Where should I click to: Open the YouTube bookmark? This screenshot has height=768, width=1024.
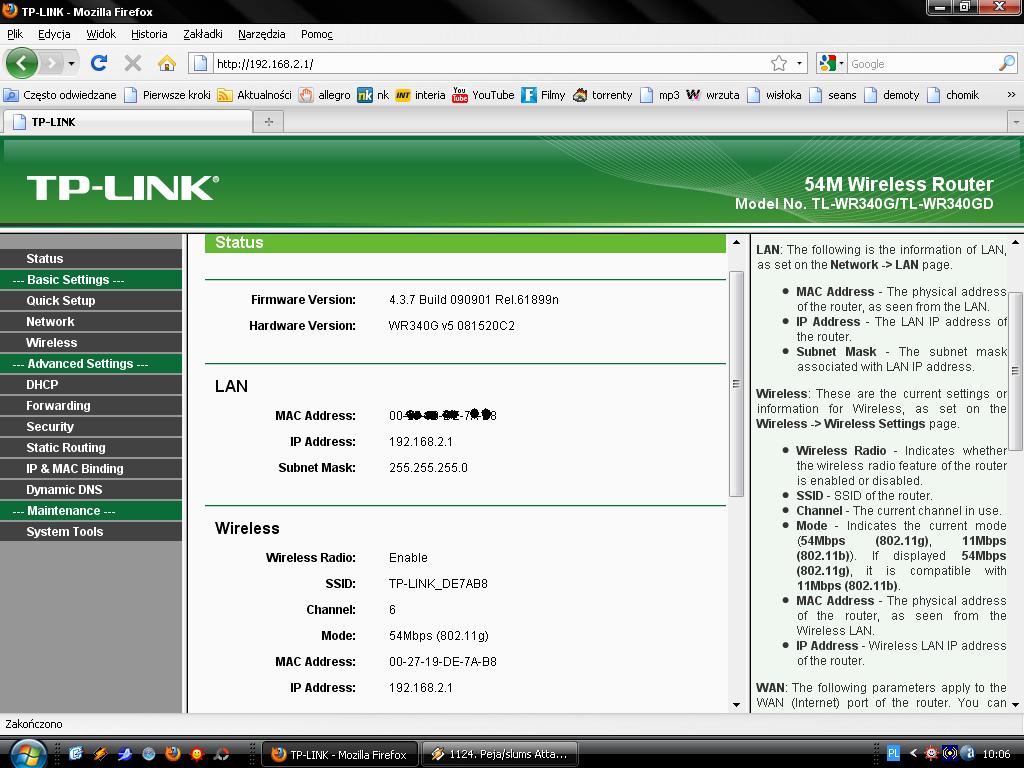point(483,95)
